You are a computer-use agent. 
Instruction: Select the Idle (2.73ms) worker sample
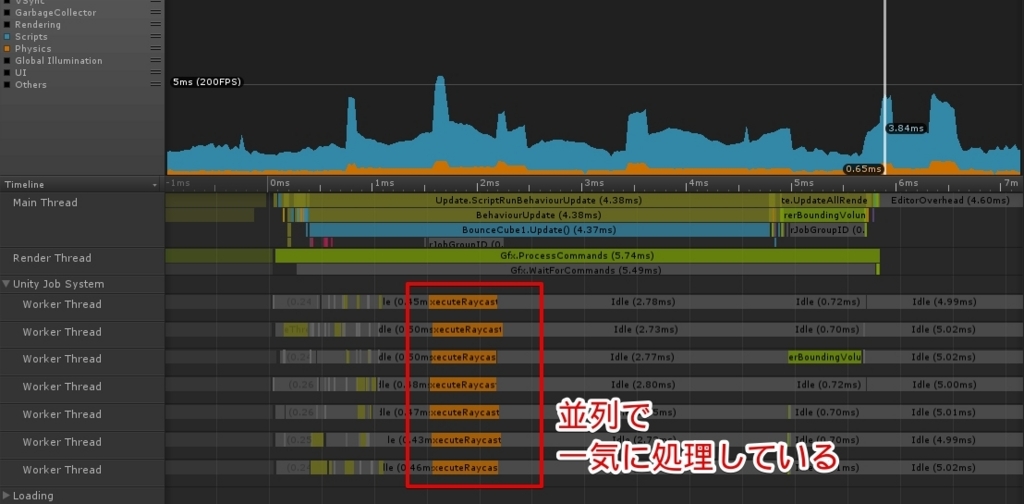pyautogui.click(x=644, y=330)
